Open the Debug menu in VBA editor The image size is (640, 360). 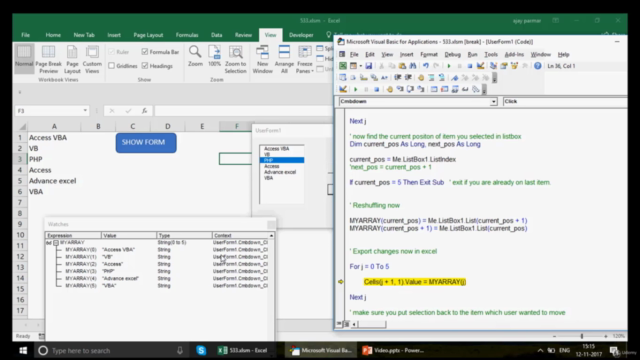pyautogui.click(x=452, y=54)
